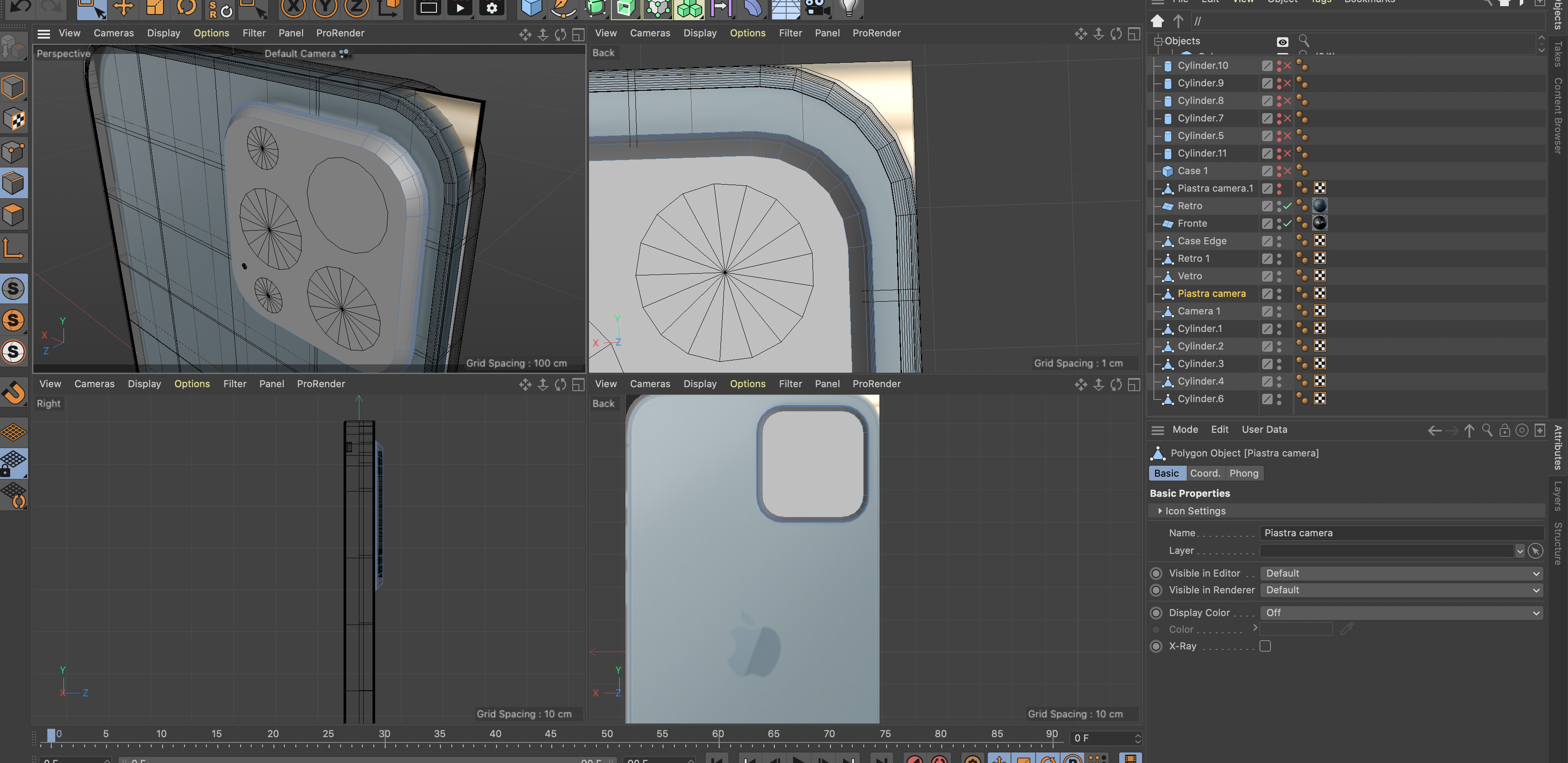The image size is (1568, 763).
Task: Add a Cube primitive from toolbar
Action: (532, 7)
